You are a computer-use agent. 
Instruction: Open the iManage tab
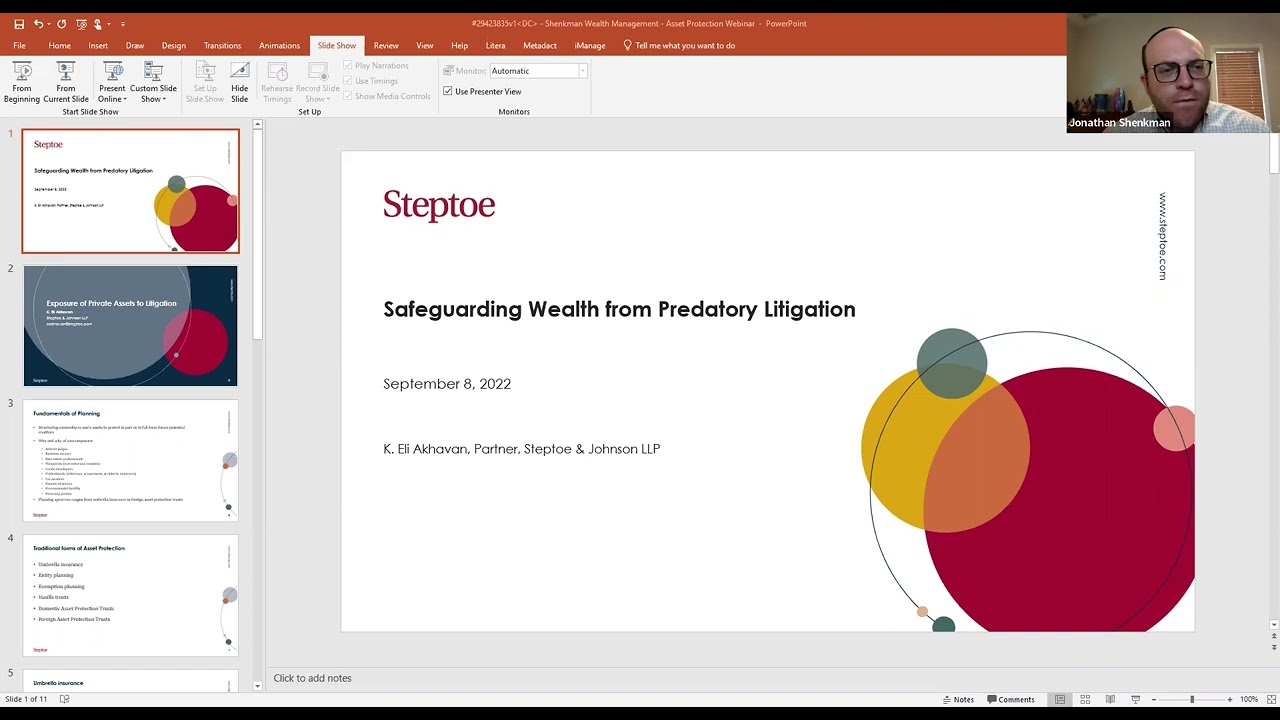[x=590, y=45]
